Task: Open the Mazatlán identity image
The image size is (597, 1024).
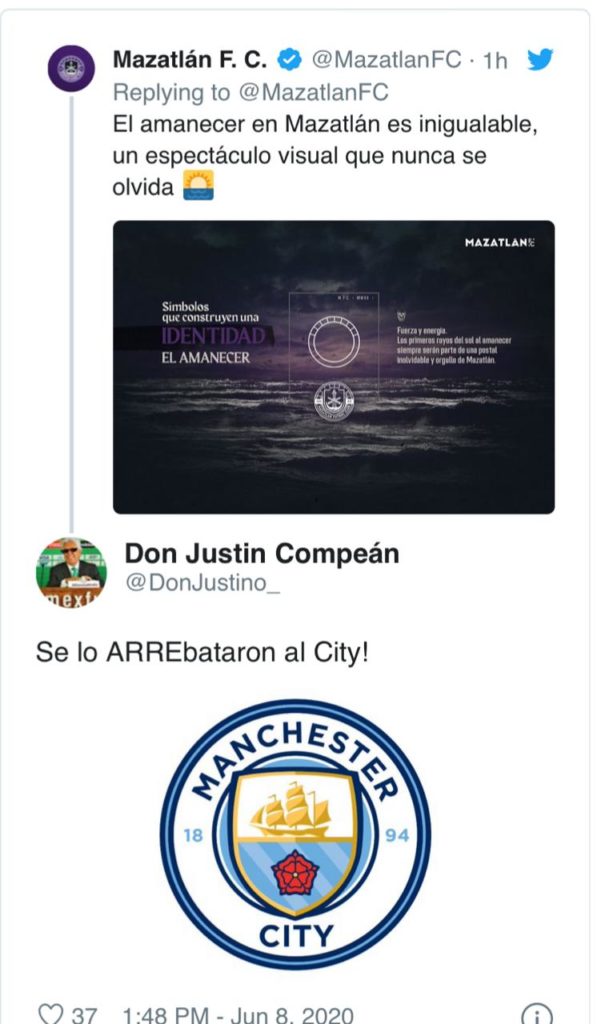Action: (x=334, y=367)
